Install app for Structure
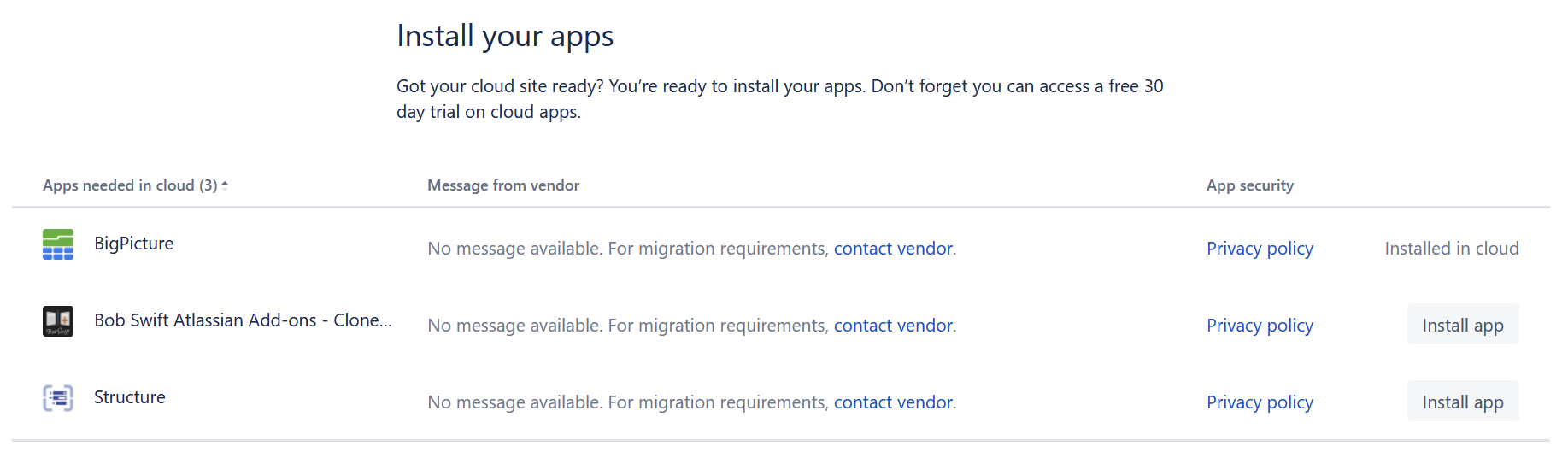The image size is (1568, 452). tap(1463, 402)
